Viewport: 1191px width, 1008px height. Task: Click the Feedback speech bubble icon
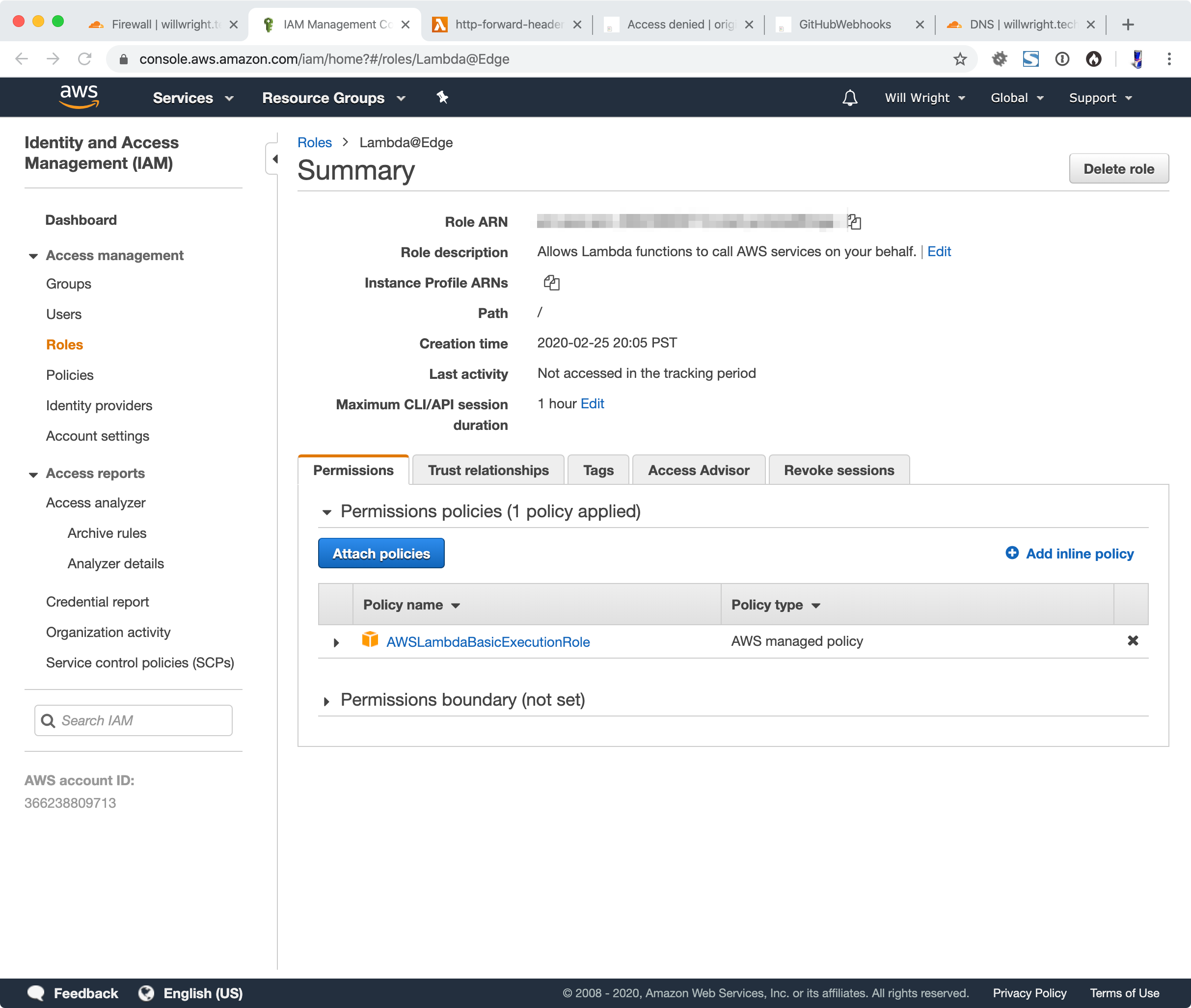pyautogui.click(x=35, y=993)
